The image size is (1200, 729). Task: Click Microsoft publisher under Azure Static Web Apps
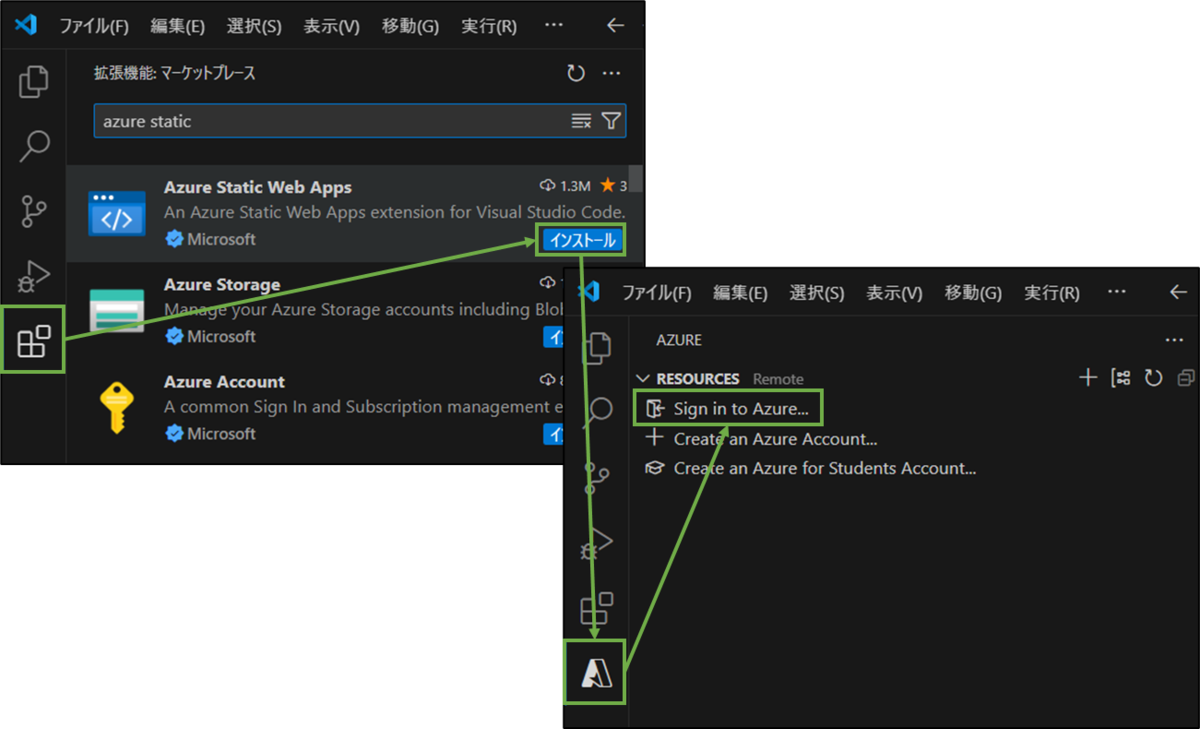tap(221, 239)
